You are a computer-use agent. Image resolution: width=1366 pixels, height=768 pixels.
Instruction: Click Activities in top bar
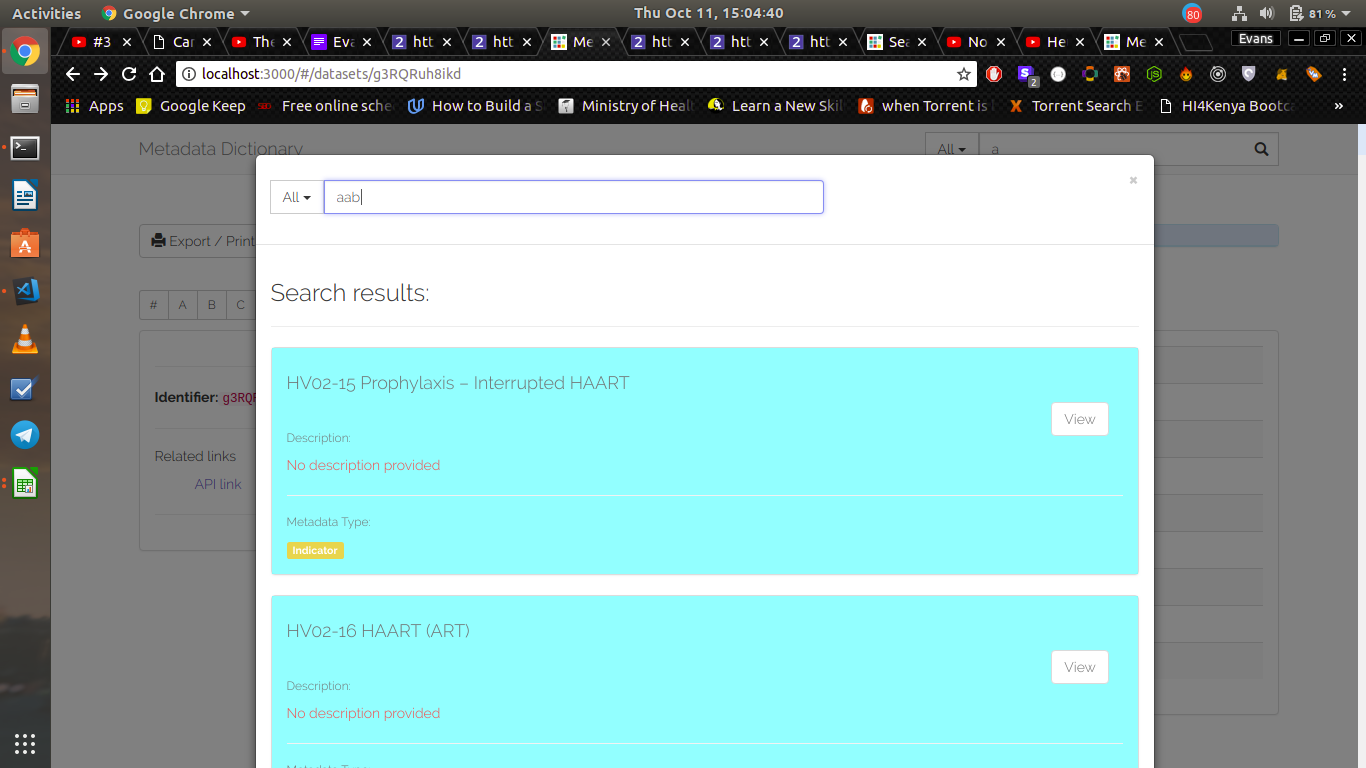pos(46,13)
